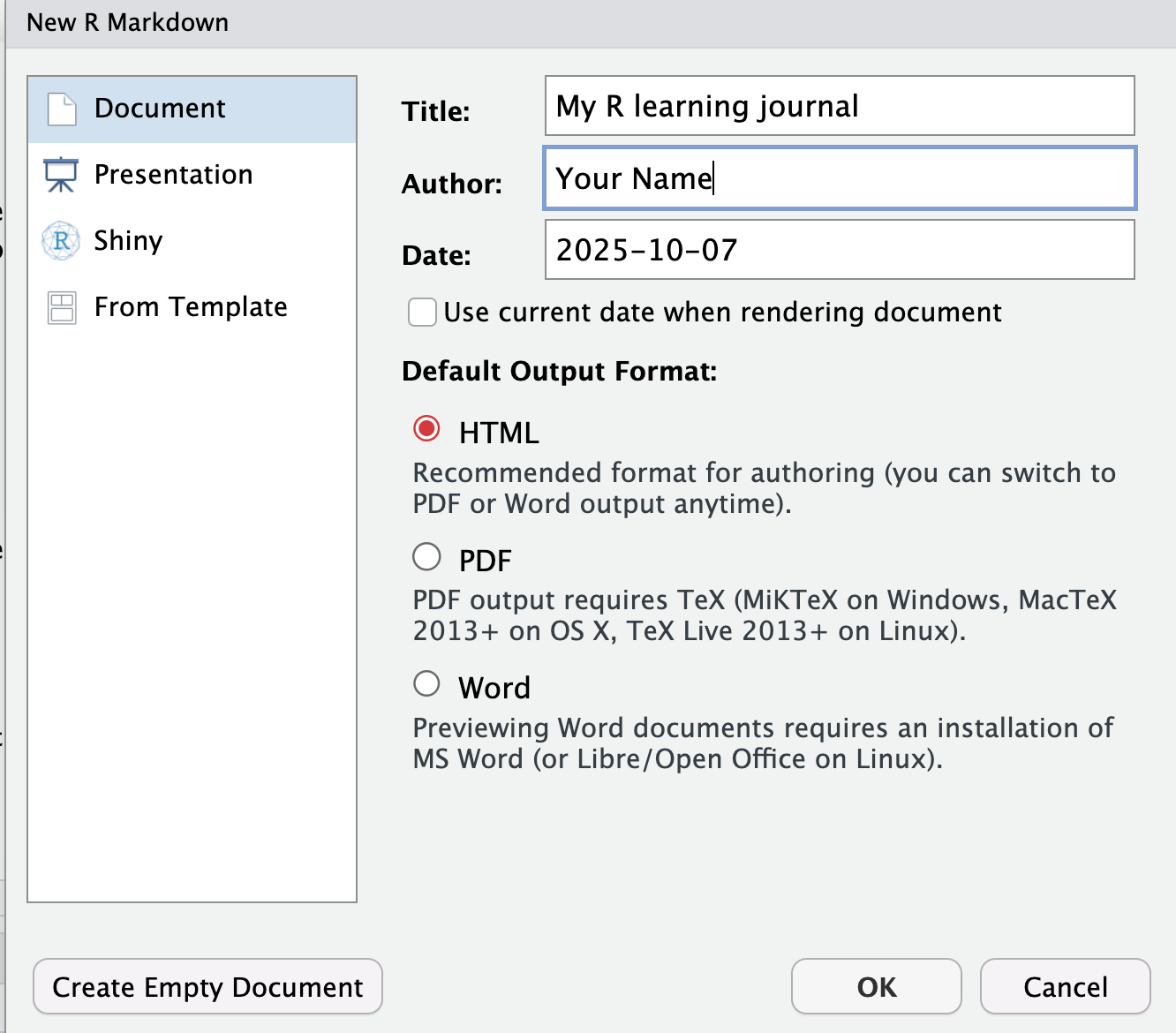This screenshot has height=1033, width=1176.
Task: Click into the Title text field
Action: pos(839,106)
